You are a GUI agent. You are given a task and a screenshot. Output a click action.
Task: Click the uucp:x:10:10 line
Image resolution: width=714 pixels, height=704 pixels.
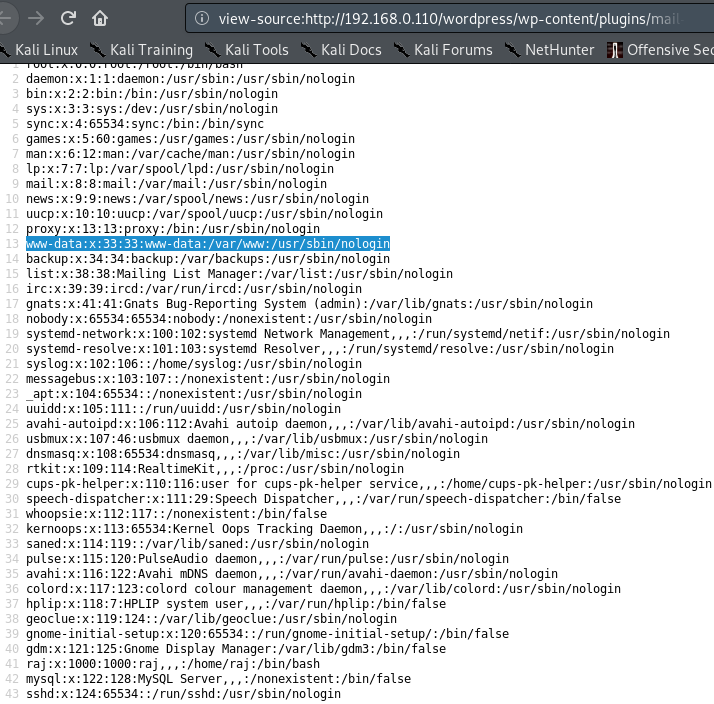click(x=204, y=214)
